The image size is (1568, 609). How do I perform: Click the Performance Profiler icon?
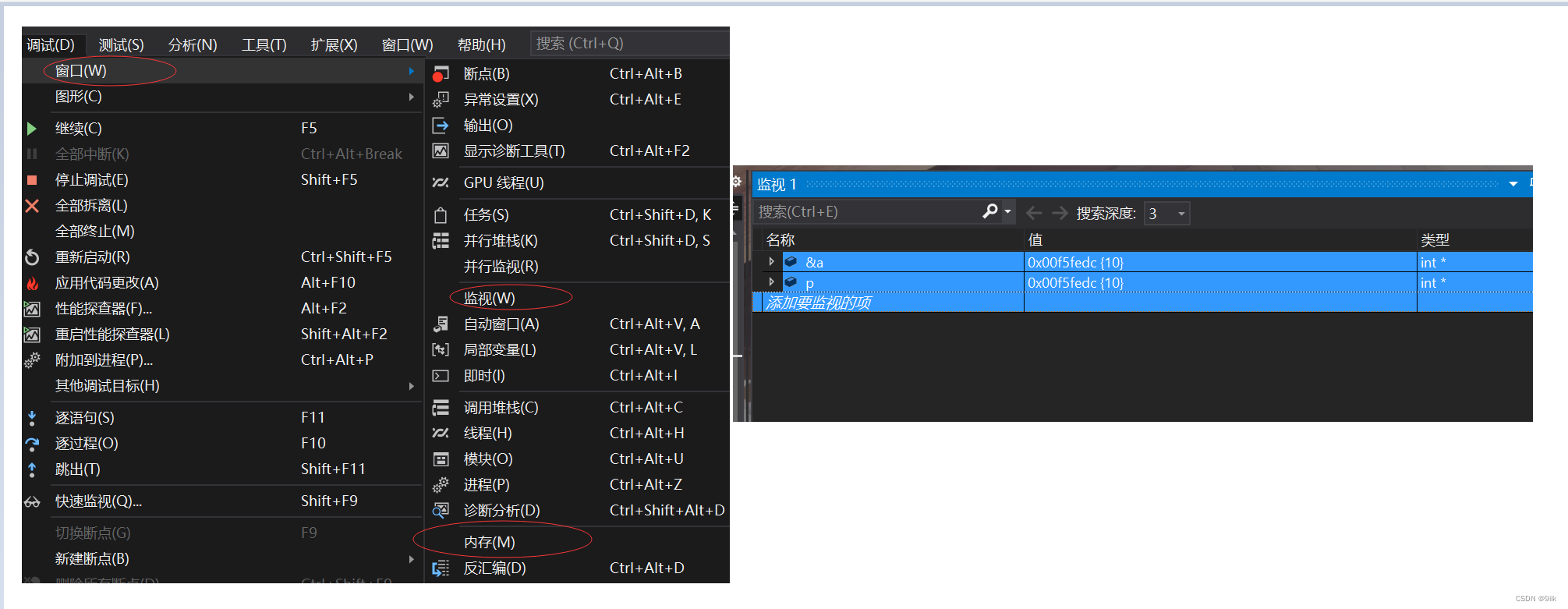[x=32, y=309]
